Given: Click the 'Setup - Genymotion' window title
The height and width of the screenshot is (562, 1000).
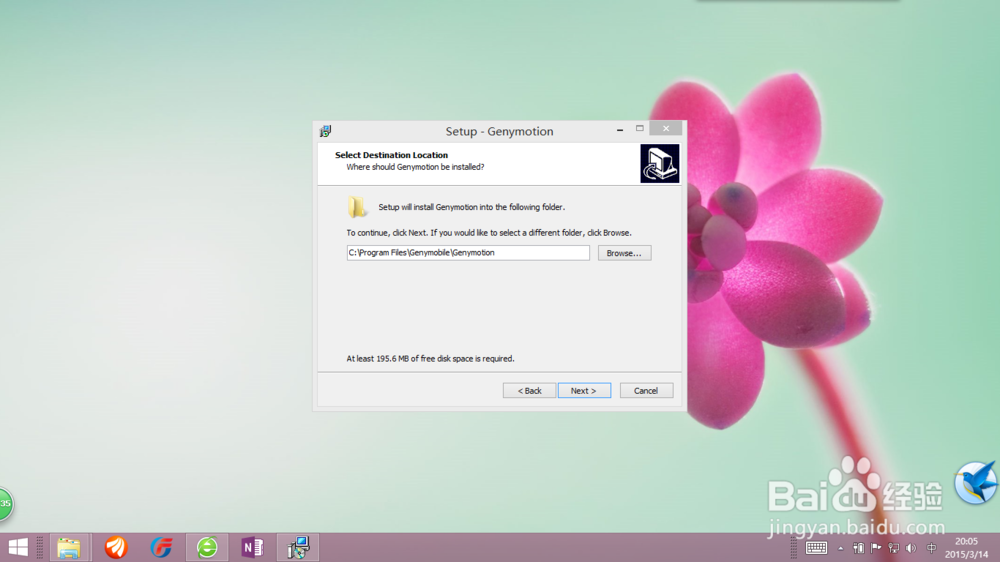Looking at the screenshot, I should 499,131.
